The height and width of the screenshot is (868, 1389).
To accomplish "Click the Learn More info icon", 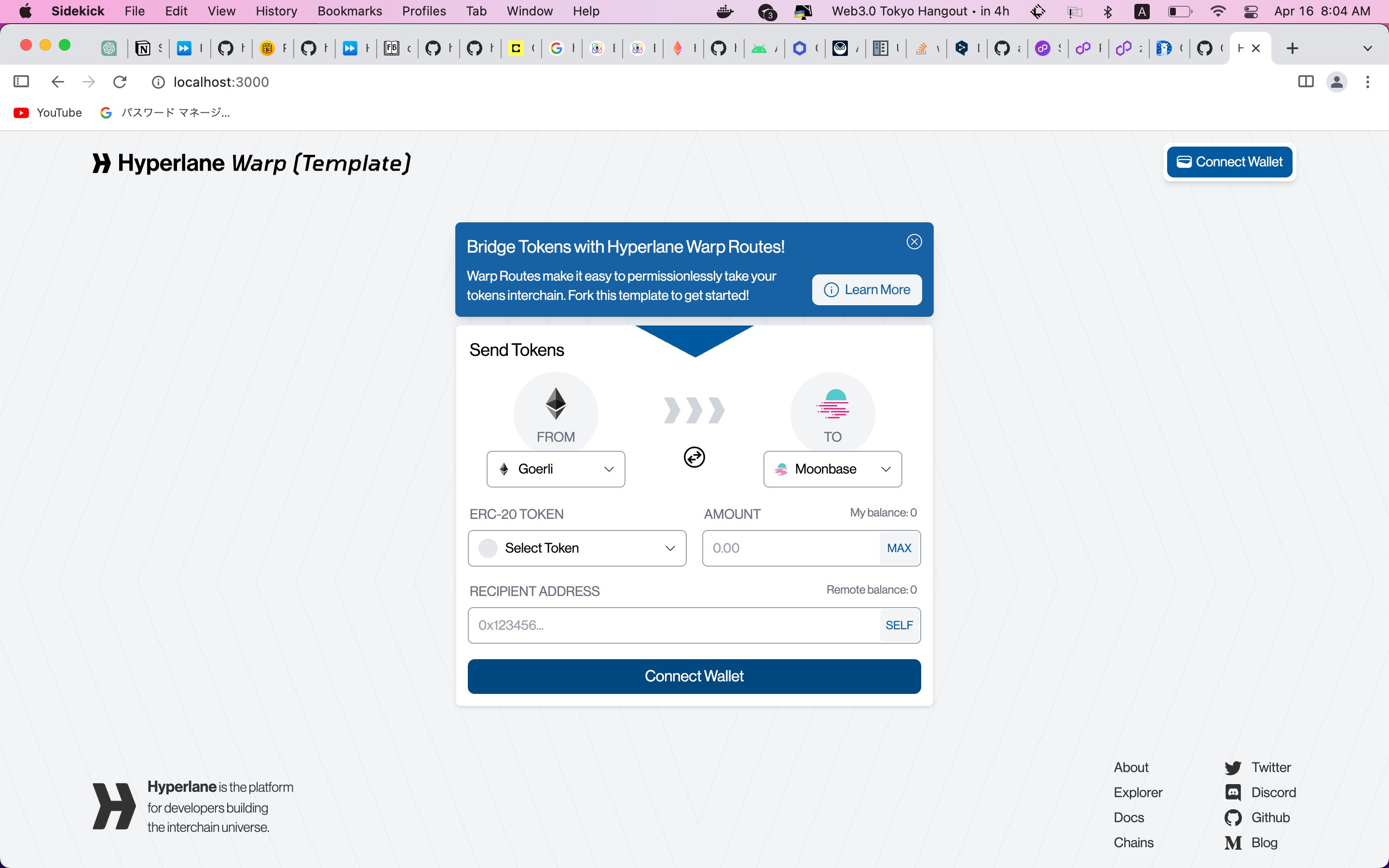I will [x=831, y=290].
